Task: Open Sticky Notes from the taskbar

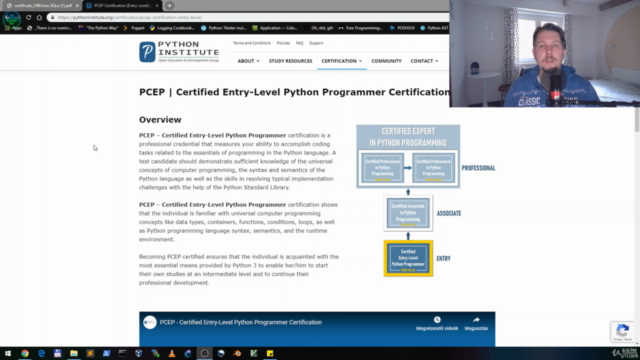Action: coord(270,353)
